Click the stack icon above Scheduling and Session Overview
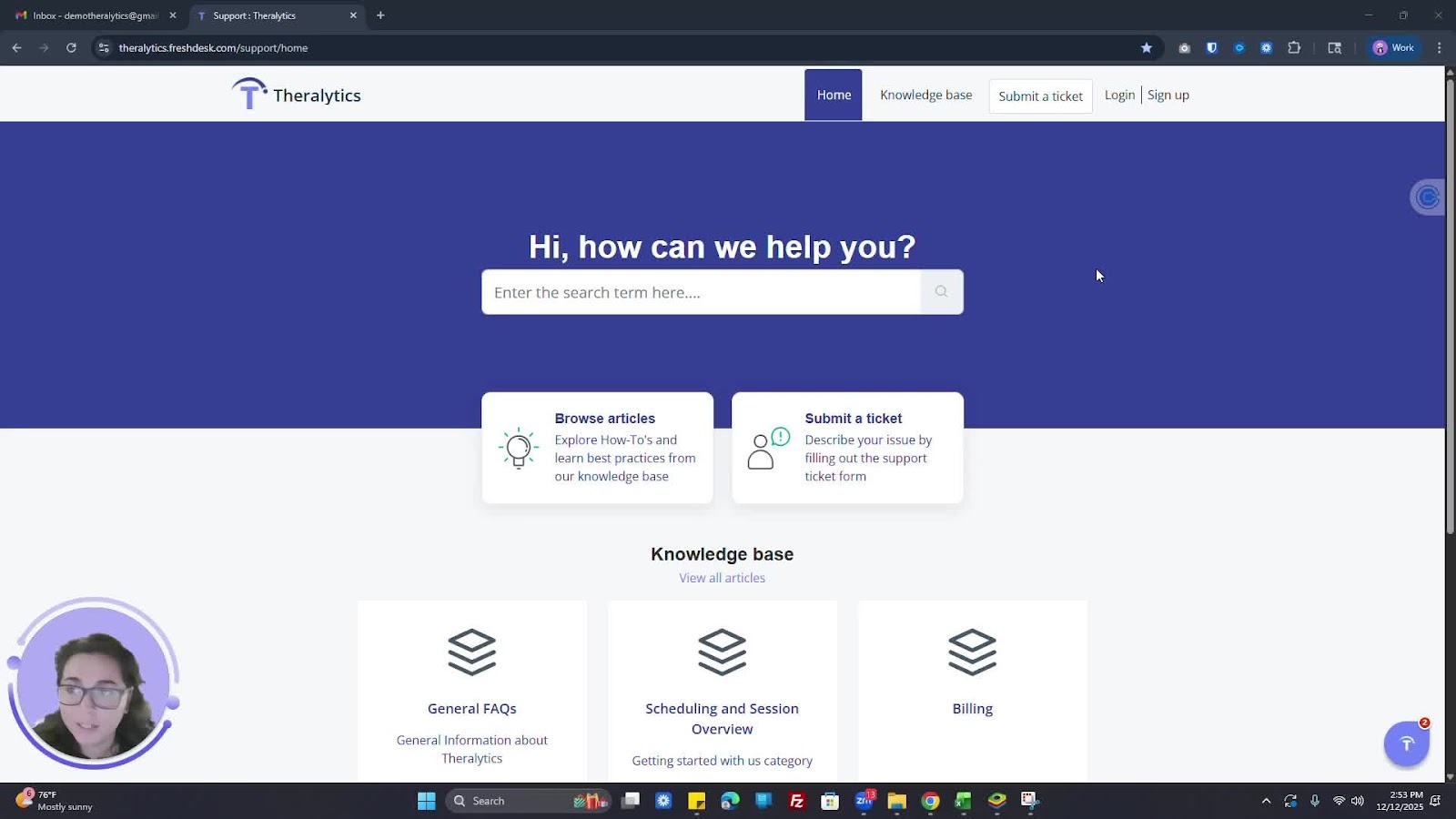 [x=722, y=652]
